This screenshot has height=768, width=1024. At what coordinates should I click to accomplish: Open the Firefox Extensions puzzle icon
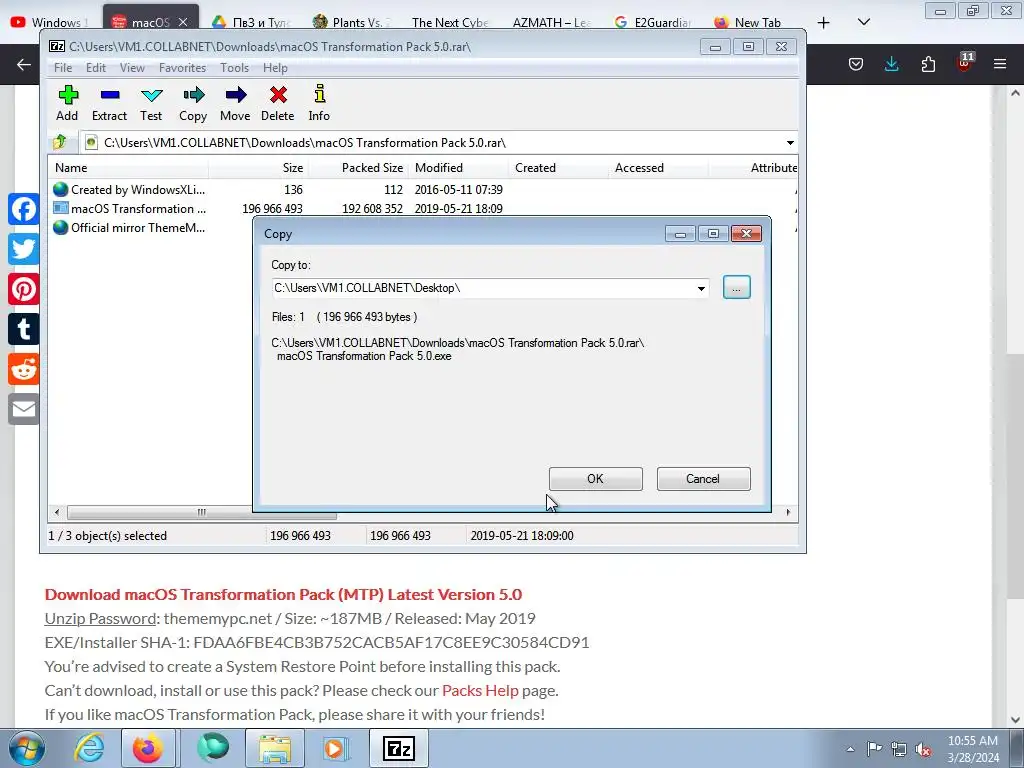[x=928, y=64]
